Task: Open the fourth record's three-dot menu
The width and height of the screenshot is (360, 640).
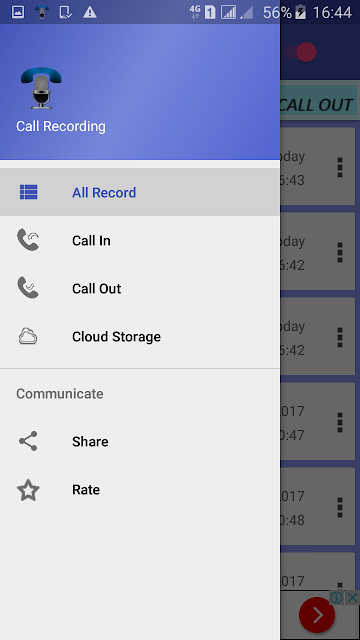Action: click(x=340, y=422)
